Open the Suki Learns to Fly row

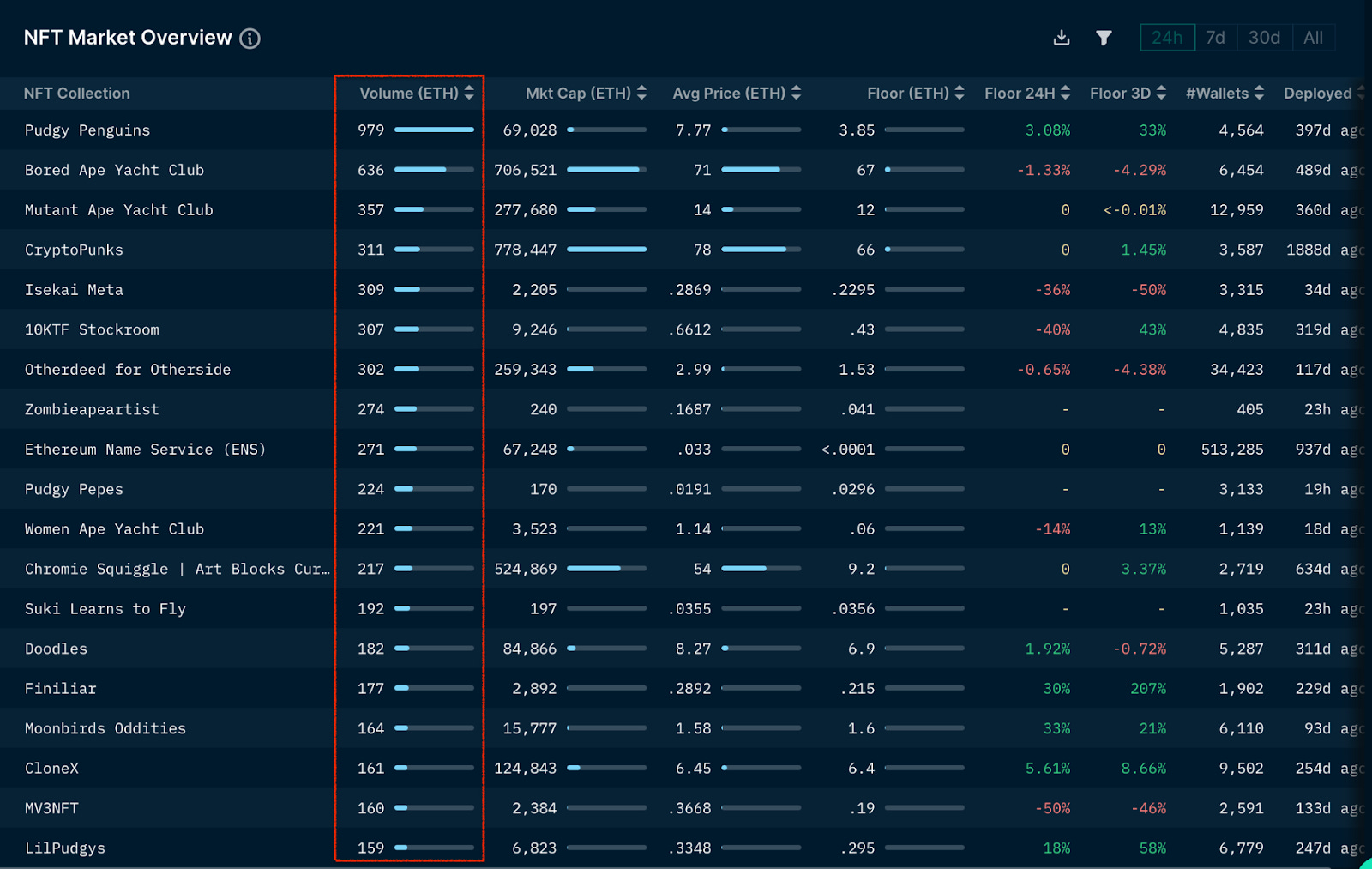[686, 609]
